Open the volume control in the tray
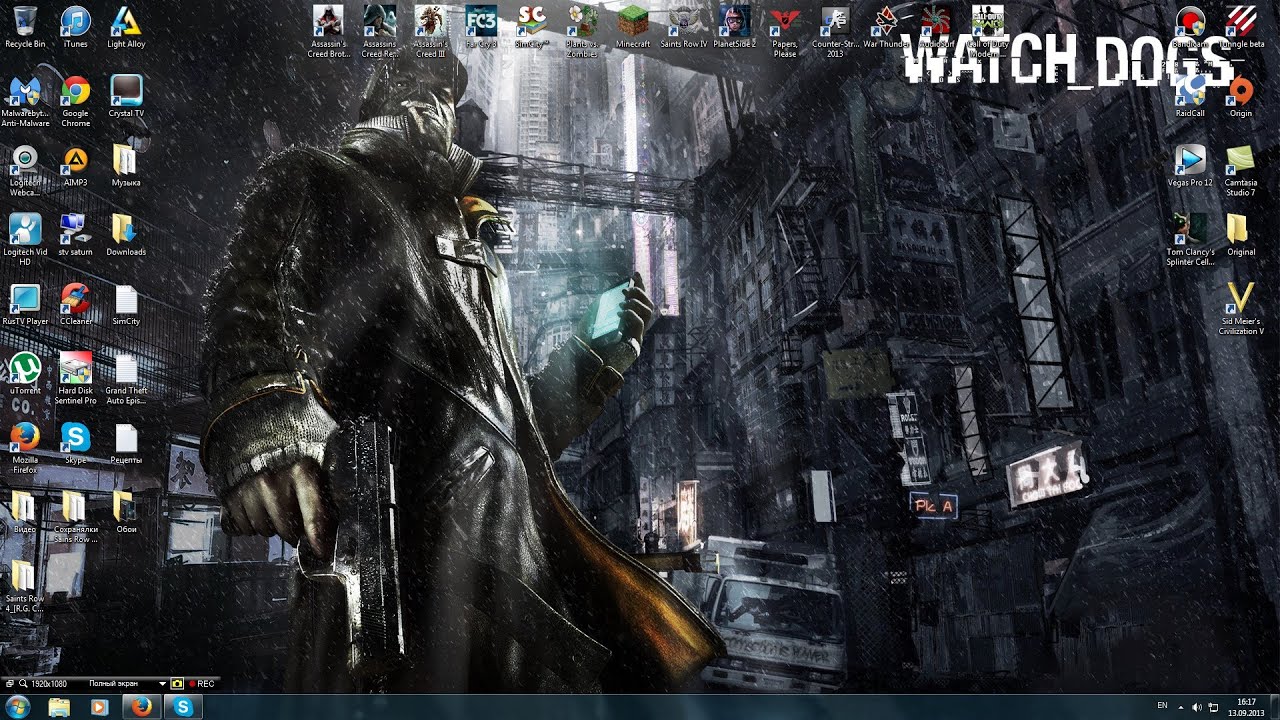This screenshot has height=720, width=1280. coord(1198,707)
